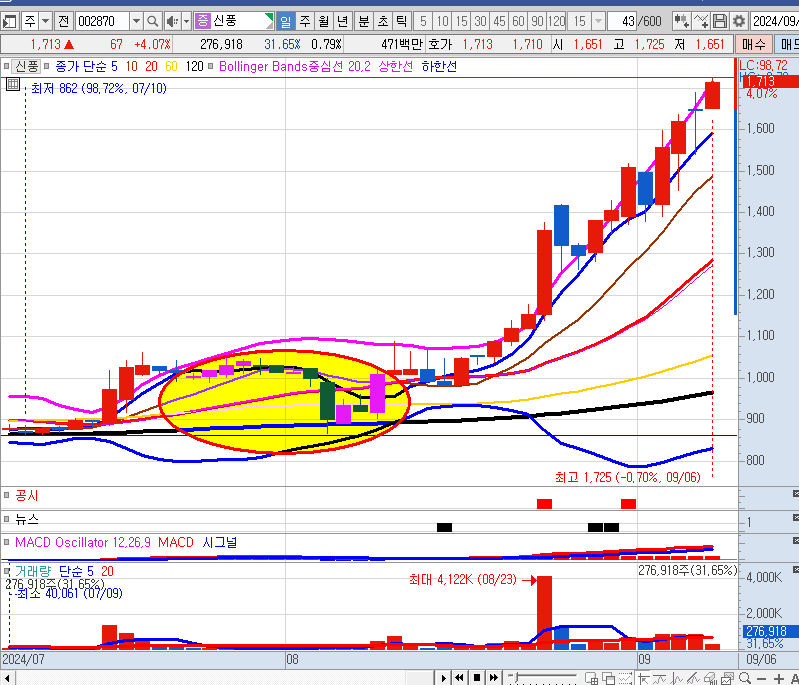Expand the 주 type dropdown arrow
Screen dimensions: 799x685
[45, 21]
